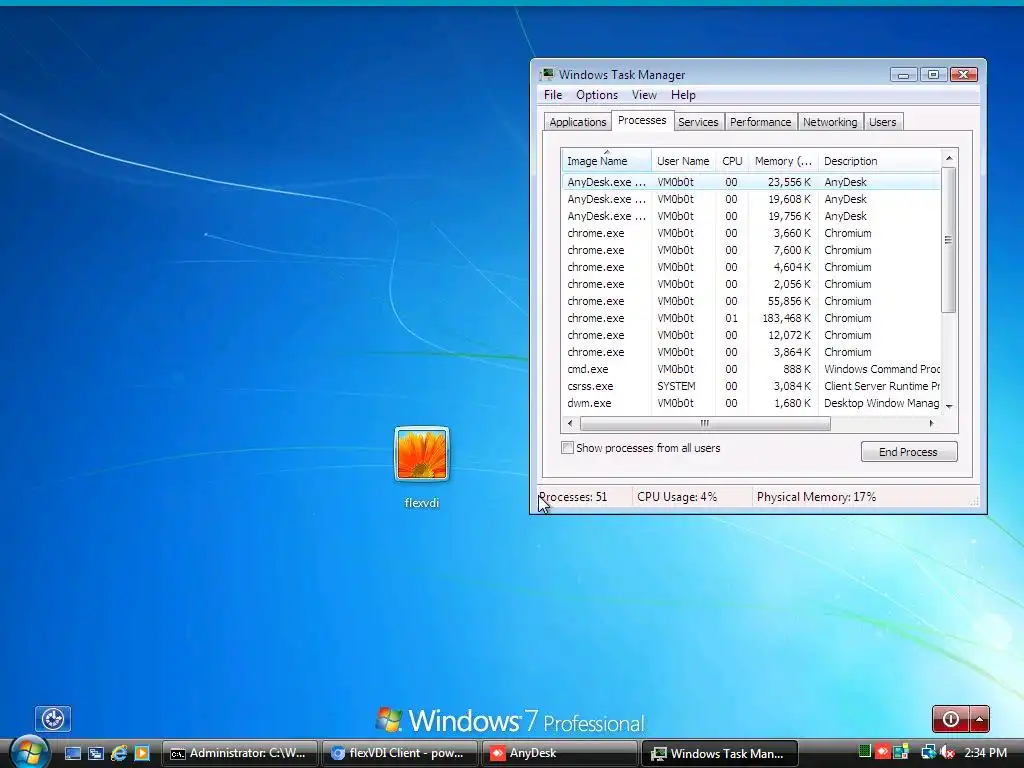Select chrome.exe row using 55,856 K

pos(751,301)
